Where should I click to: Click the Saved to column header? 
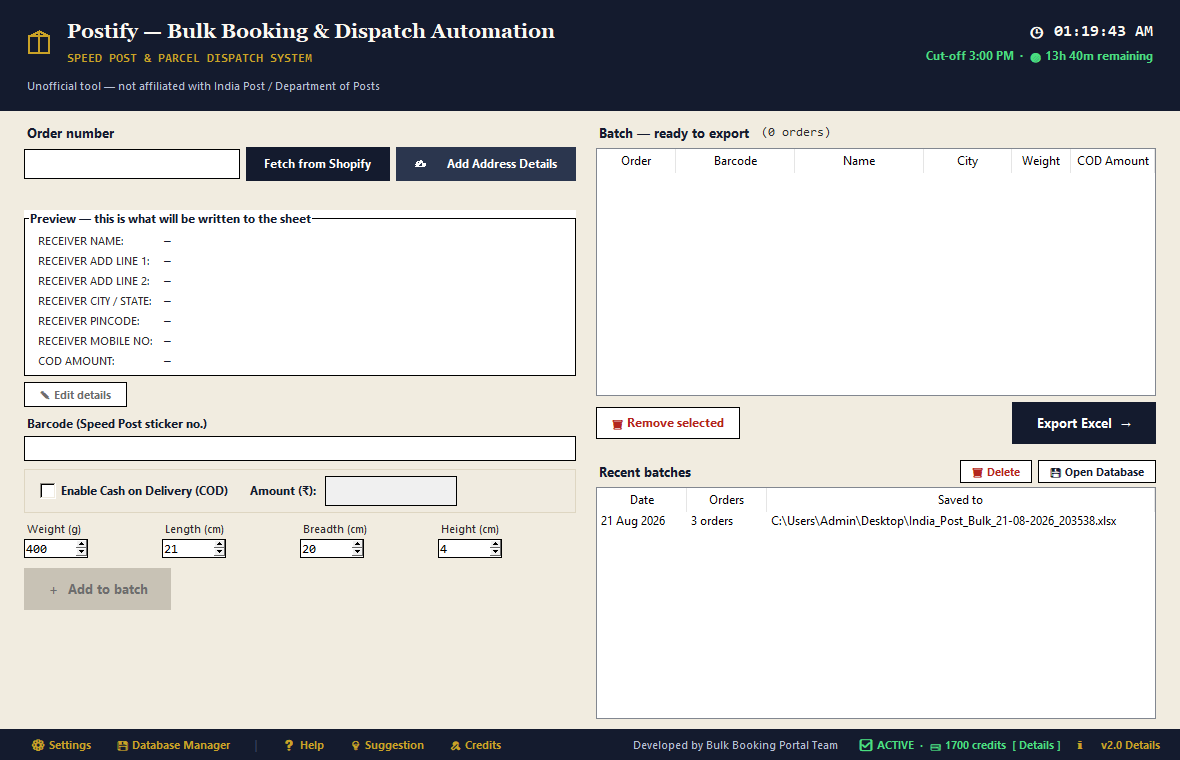tap(960, 500)
